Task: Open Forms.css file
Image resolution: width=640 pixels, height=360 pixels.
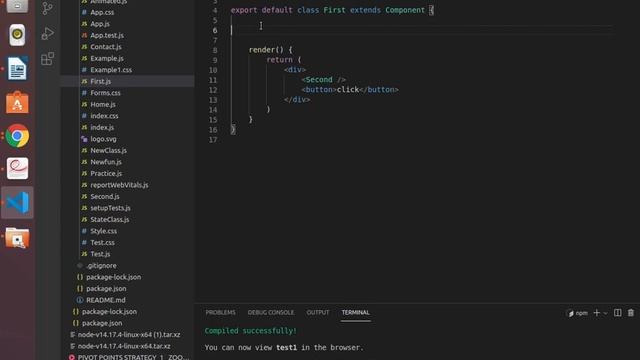Action: click(x=105, y=93)
